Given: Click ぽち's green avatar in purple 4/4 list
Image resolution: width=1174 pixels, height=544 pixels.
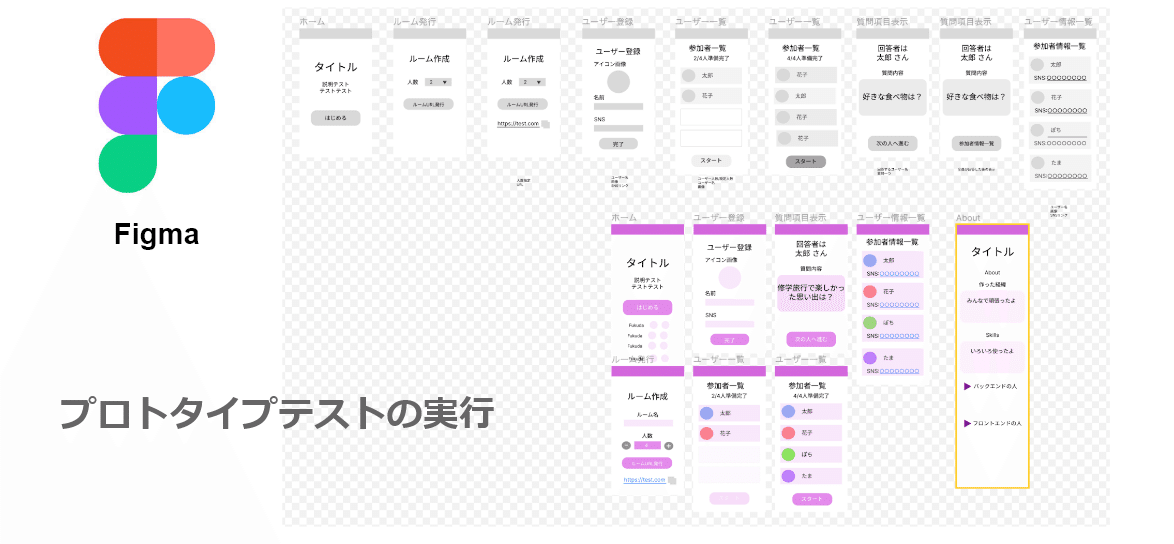Looking at the screenshot, I should pos(788,454).
